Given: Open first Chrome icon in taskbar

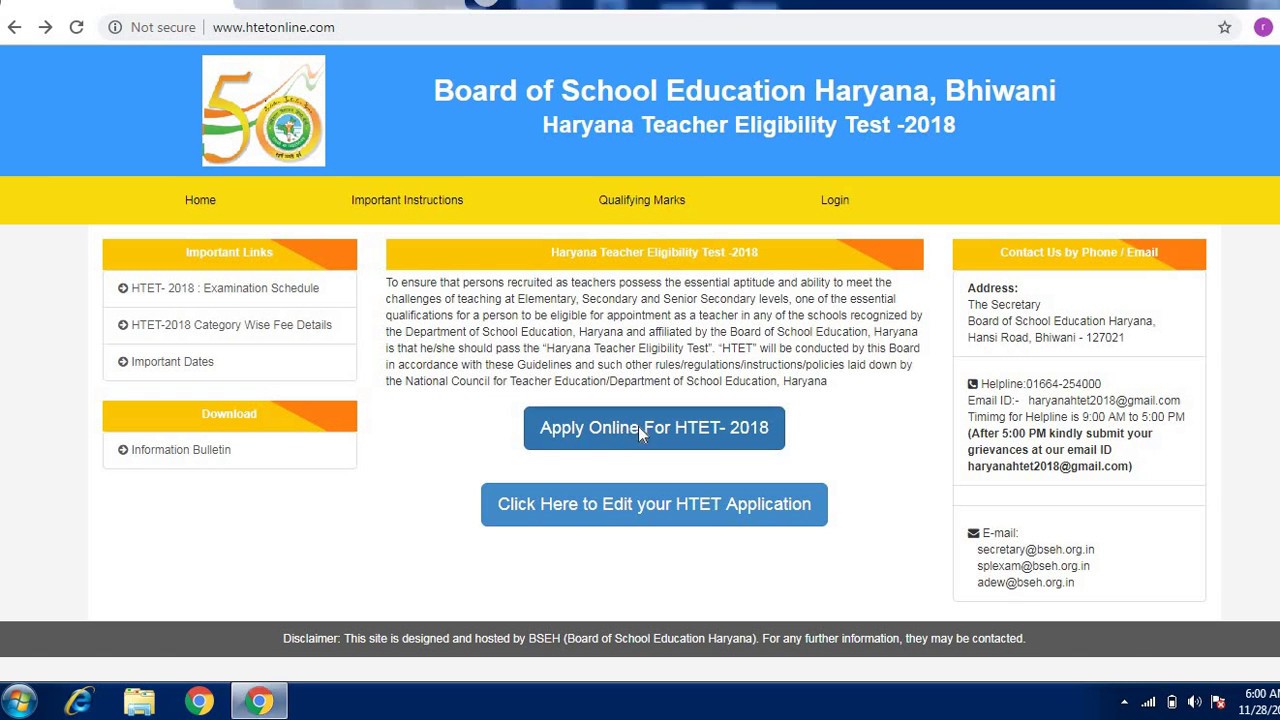Looking at the screenshot, I should point(199,702).
